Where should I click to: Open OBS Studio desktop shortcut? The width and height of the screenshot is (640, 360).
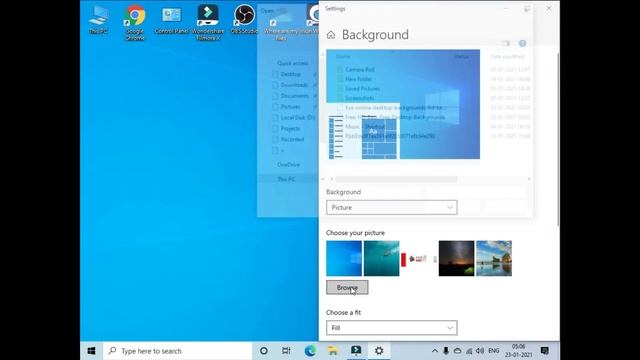coord(244,20)
